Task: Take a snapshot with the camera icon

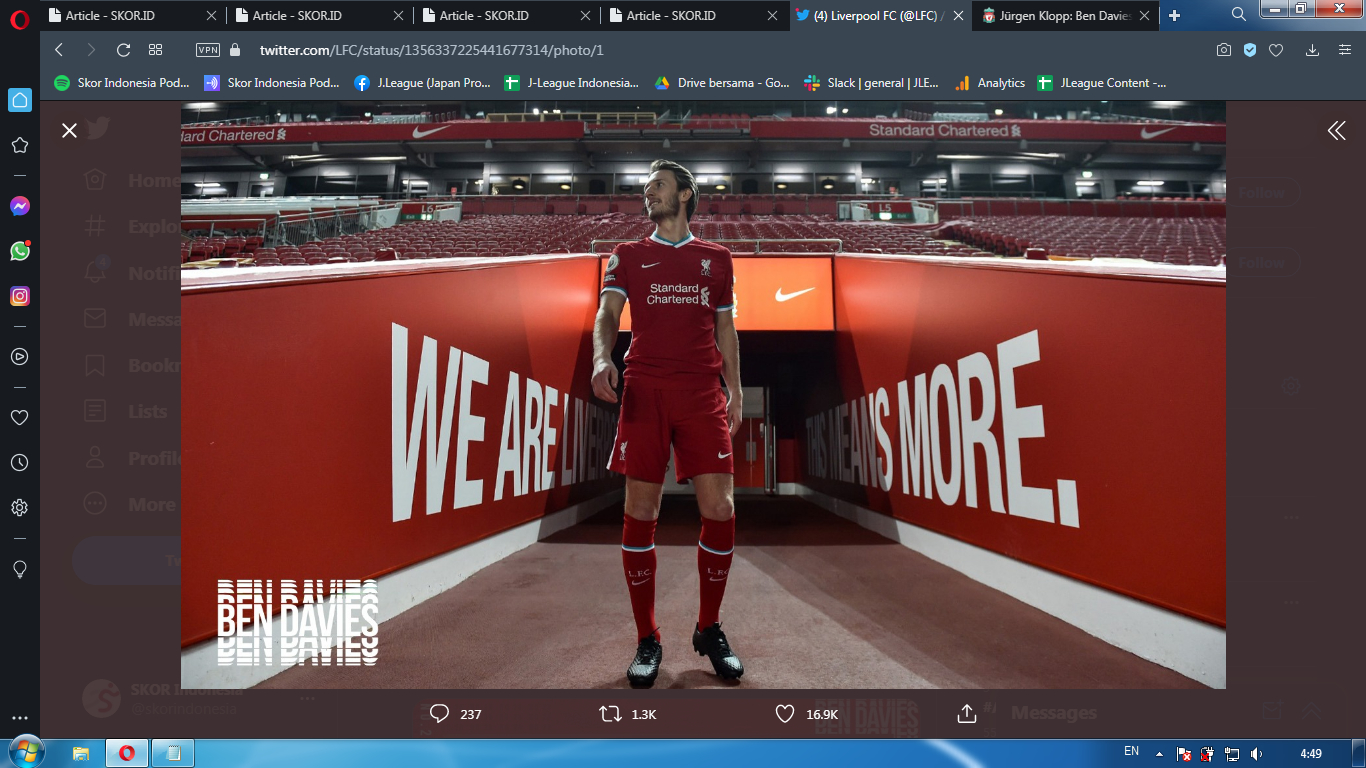Action: pyautogui.click(x=1224, y=50)
